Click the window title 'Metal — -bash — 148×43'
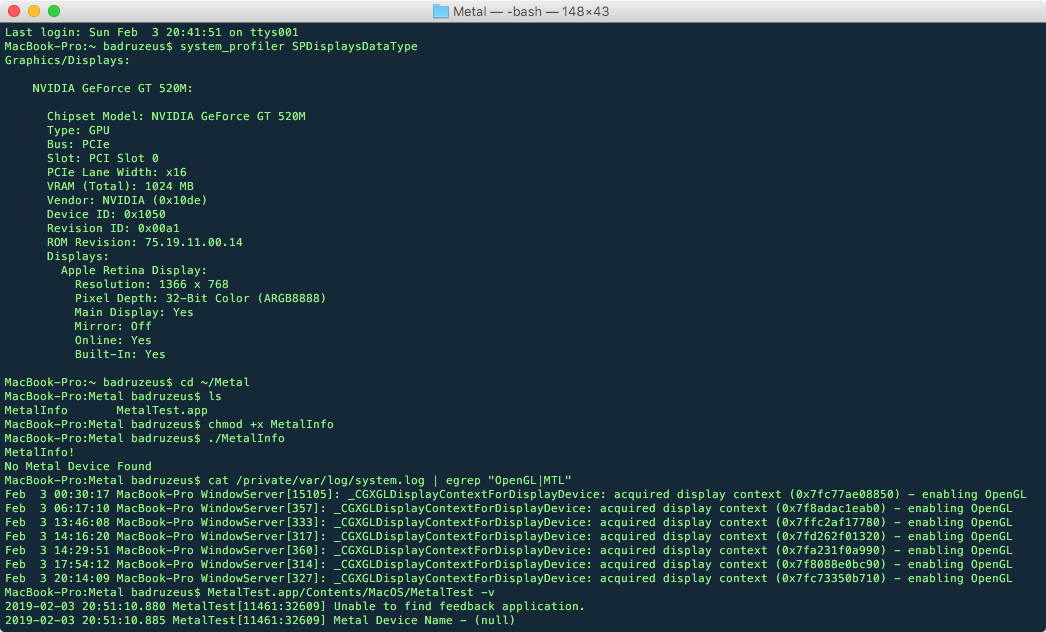The image size is (1046, 632). [531, 11]
